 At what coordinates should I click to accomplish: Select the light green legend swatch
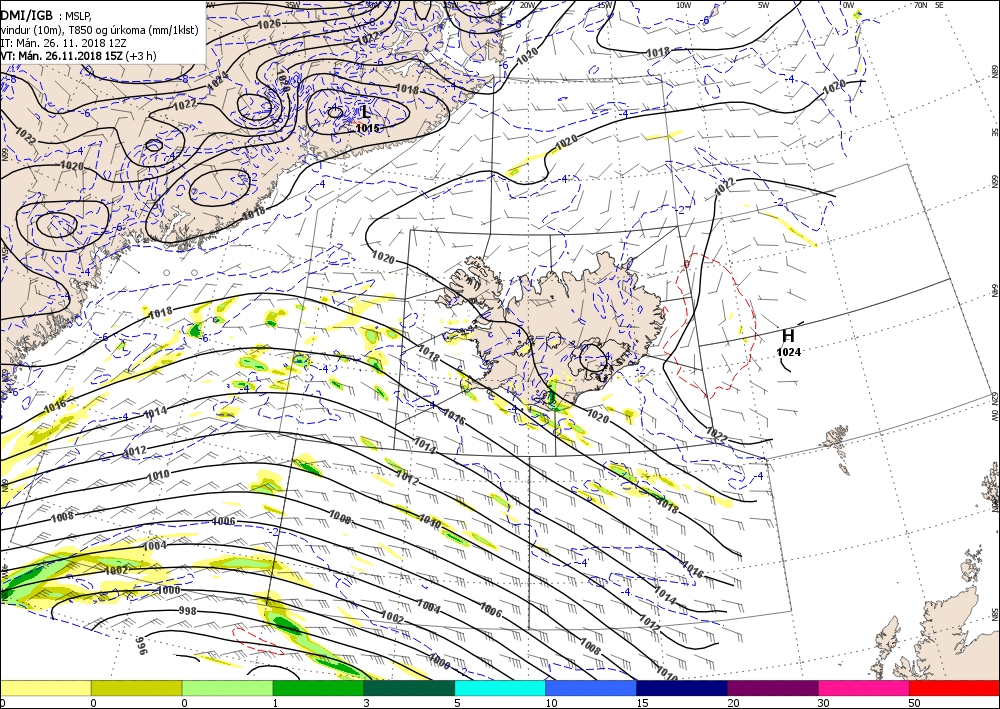click(x=228, y=688)
